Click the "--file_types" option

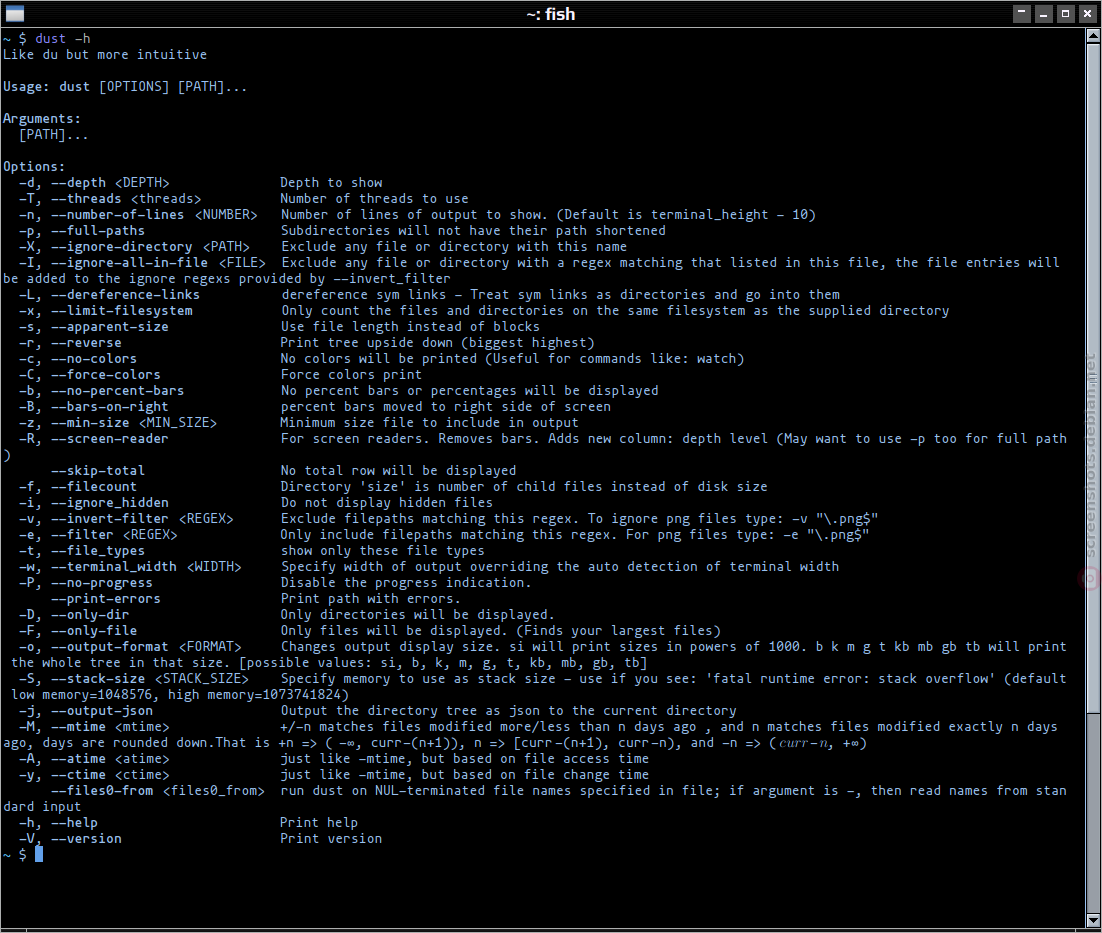98,551
